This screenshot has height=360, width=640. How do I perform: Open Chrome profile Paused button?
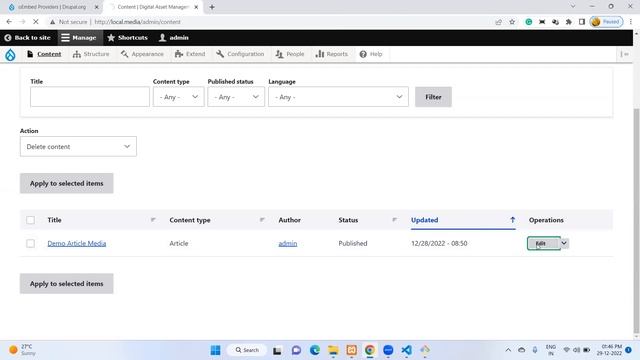click(x=606, y=22)
